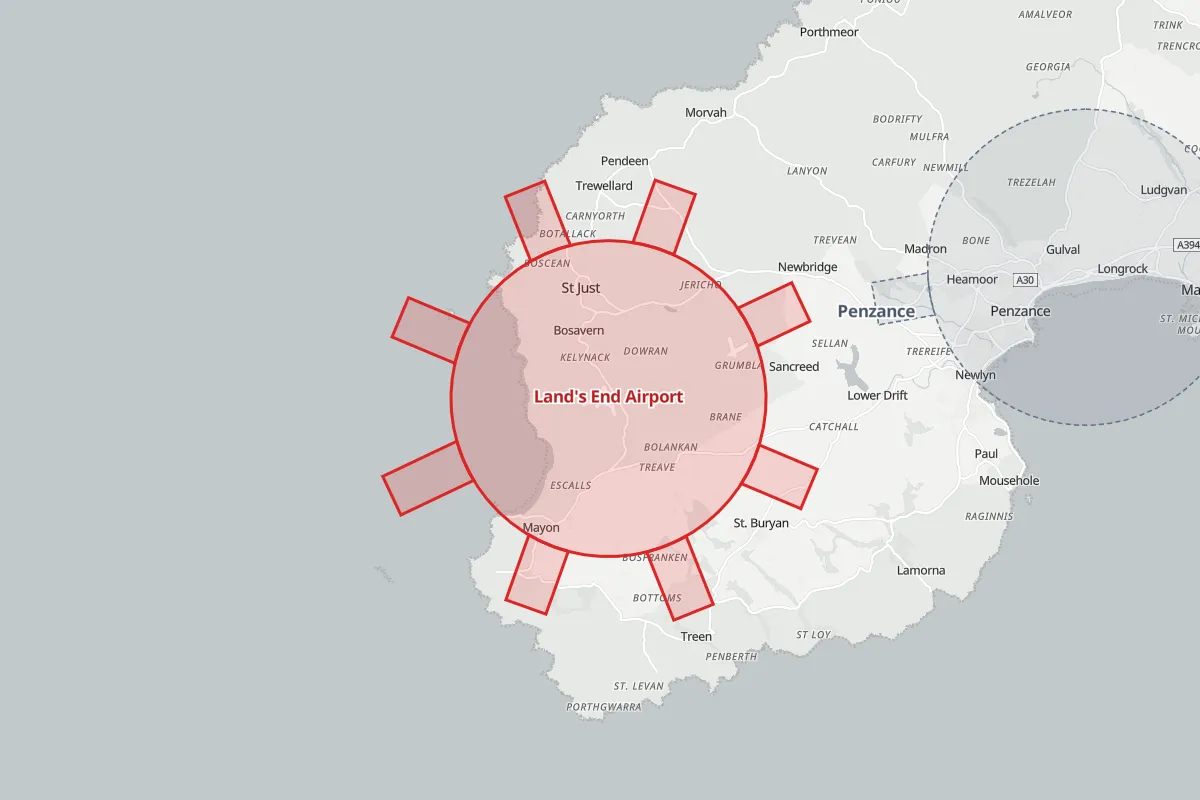Click the Mousehole label
The image size is (1200, 800).
coord(1009,481)
